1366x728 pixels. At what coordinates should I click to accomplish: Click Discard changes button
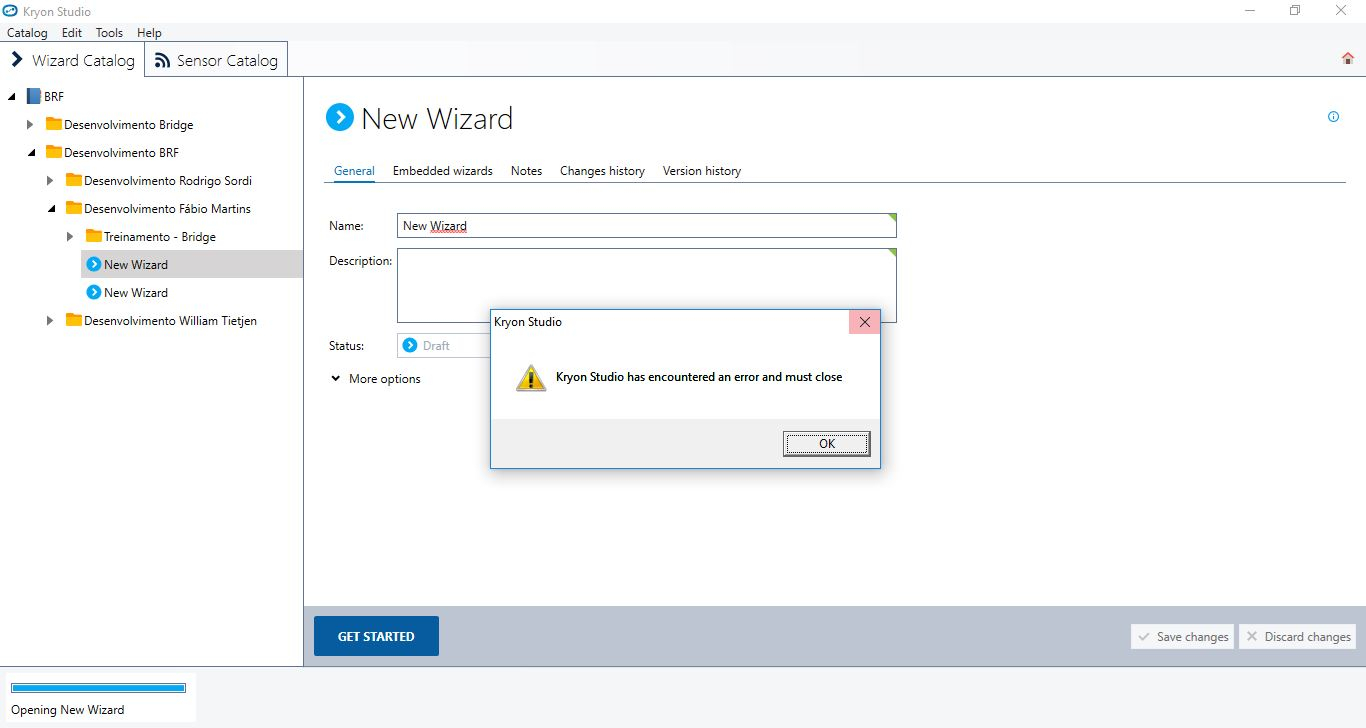pos(1297,636)
